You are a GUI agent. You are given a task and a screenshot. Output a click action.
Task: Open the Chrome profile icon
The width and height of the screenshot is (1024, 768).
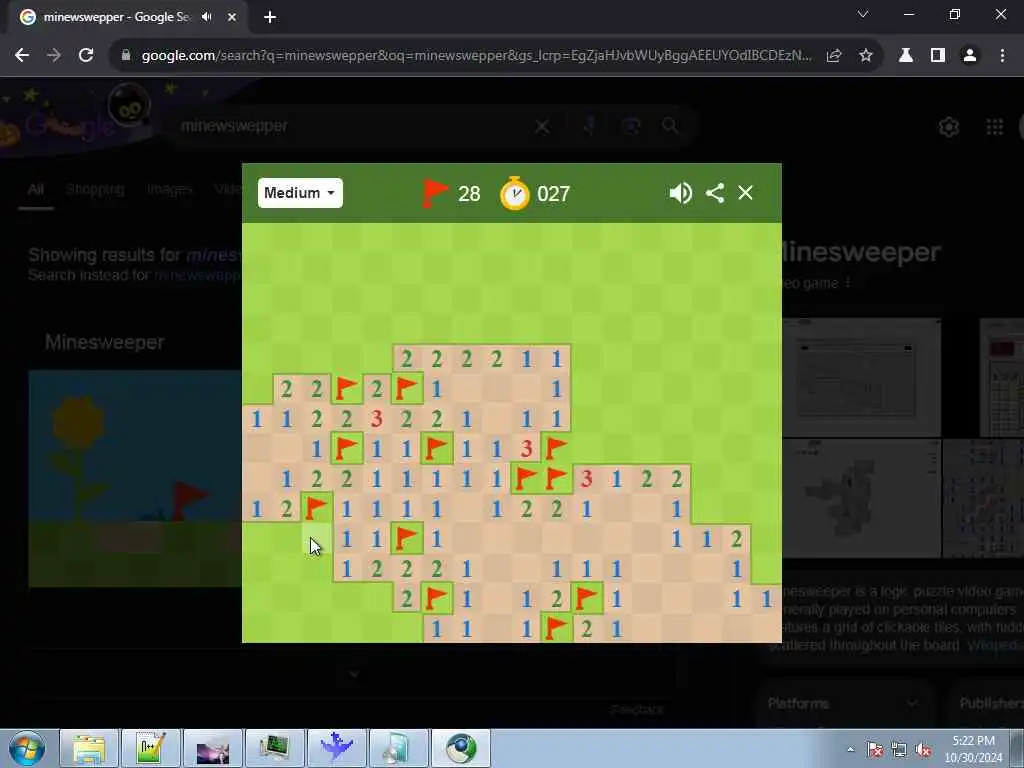click(x=970, y=56)
